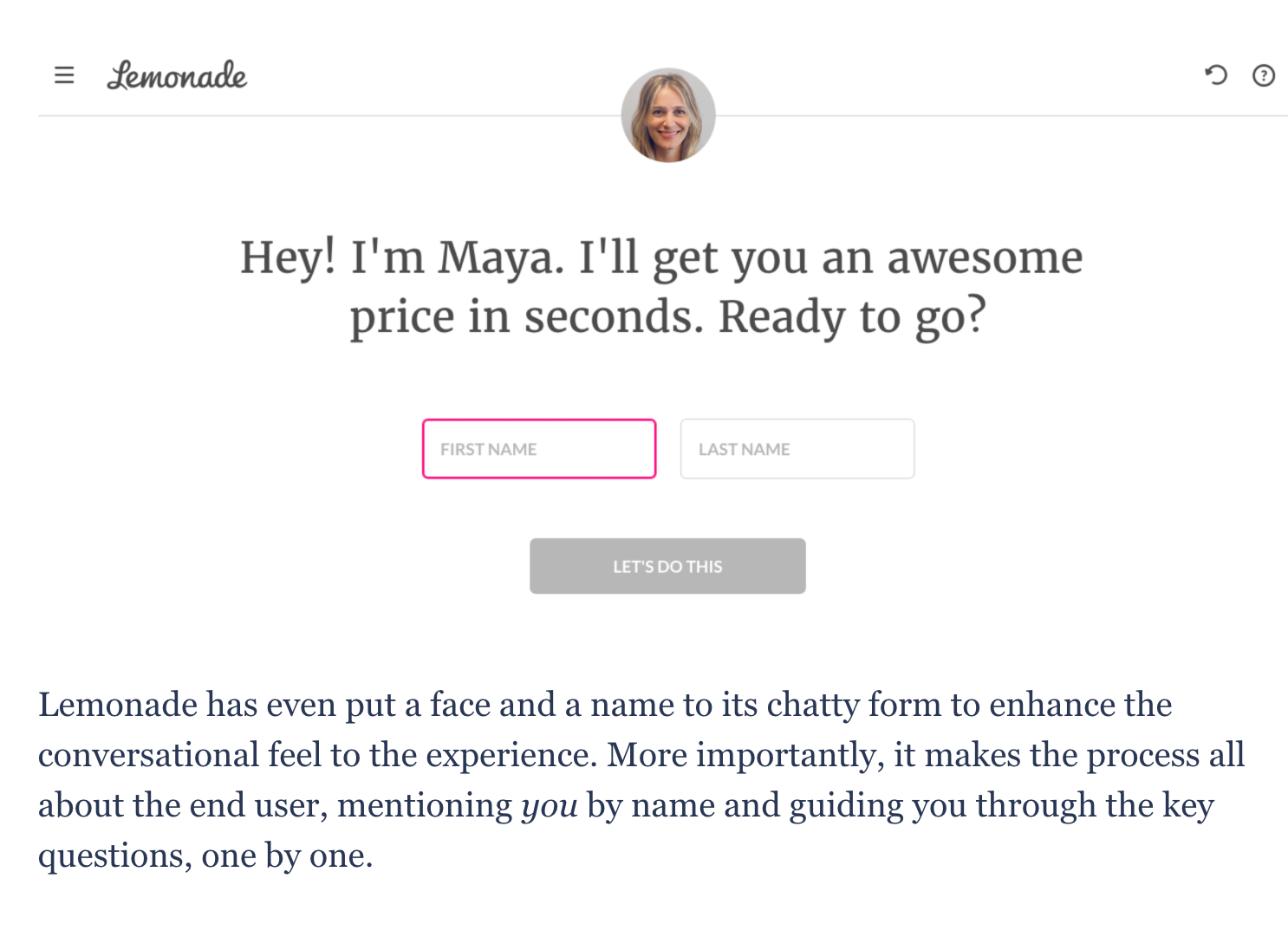Click the circled question mark for support
The image size is (1288, 950).
tap(1263, 75)
